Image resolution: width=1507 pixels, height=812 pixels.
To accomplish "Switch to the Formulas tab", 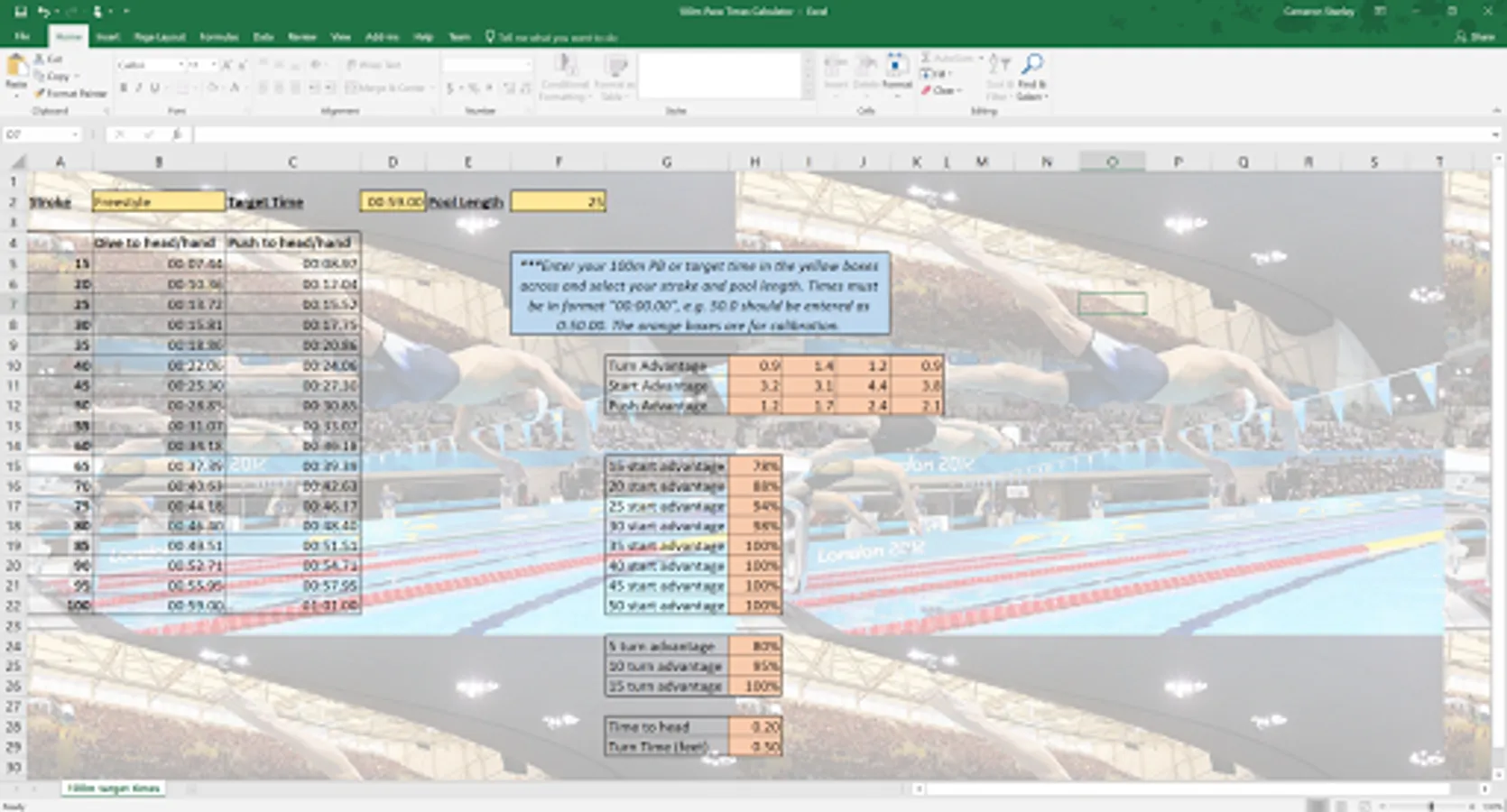I will click(219, 37).
